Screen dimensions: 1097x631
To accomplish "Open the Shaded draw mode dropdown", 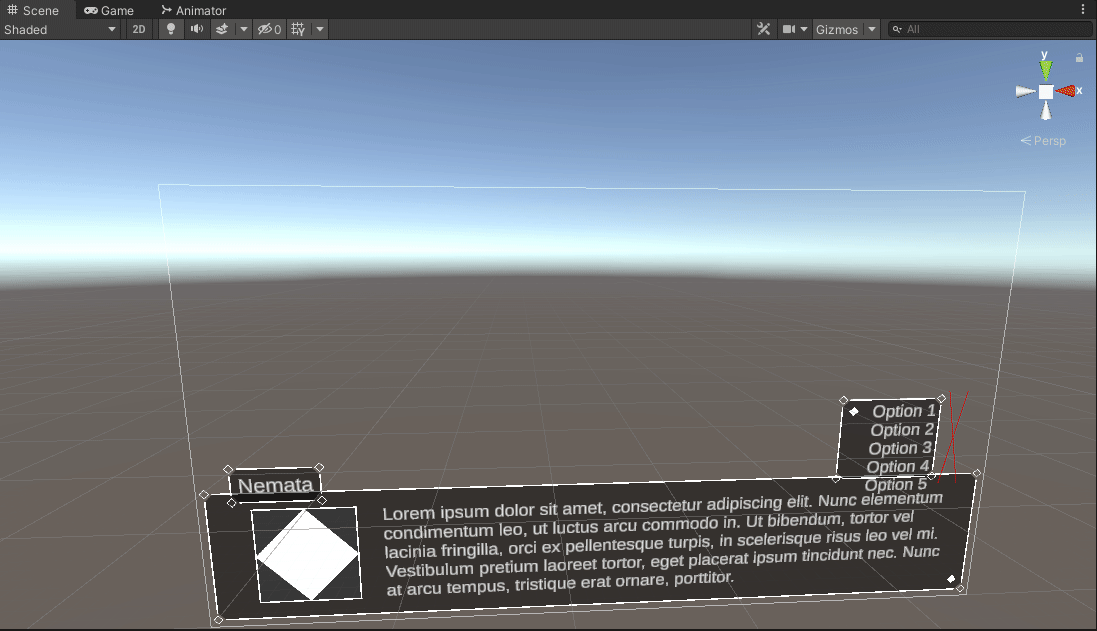I will coord(60,29).
